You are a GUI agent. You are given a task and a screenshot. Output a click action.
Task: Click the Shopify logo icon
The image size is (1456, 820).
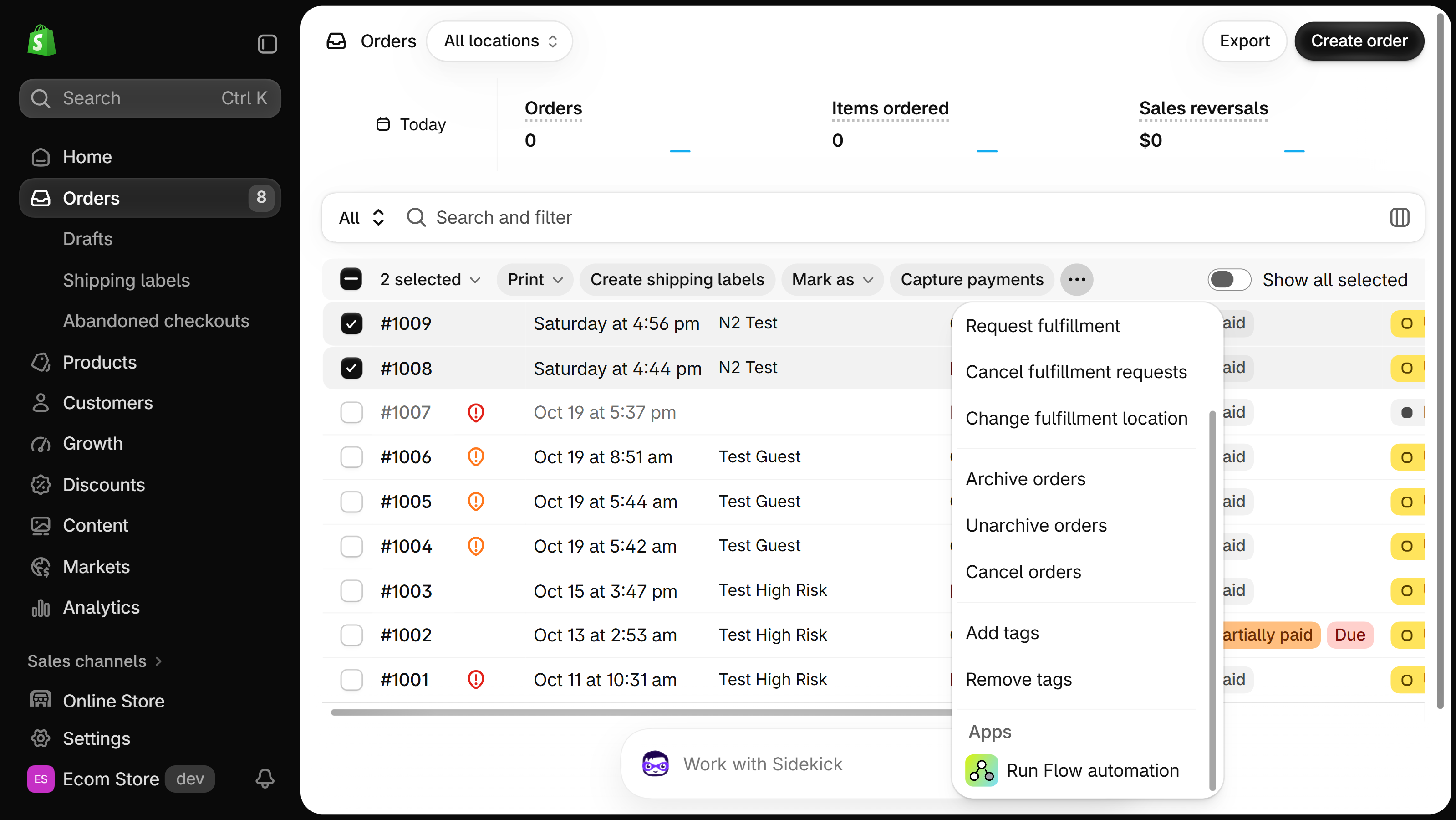pyautogui.click(x=41, y=41)
